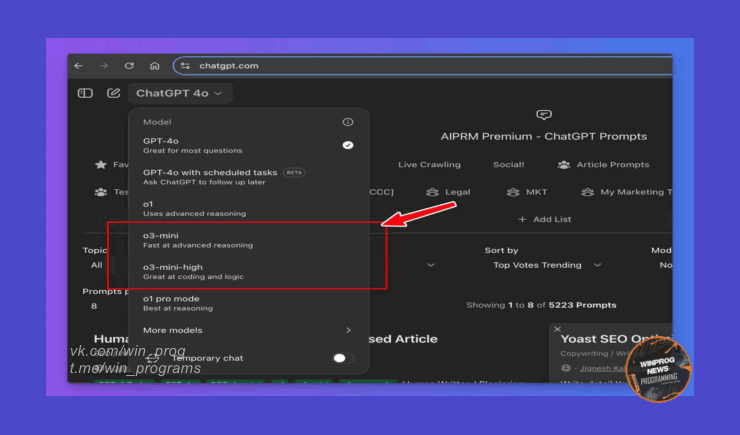
Task: Open the Live Crawling tab
Action: [x=429, y=165]
